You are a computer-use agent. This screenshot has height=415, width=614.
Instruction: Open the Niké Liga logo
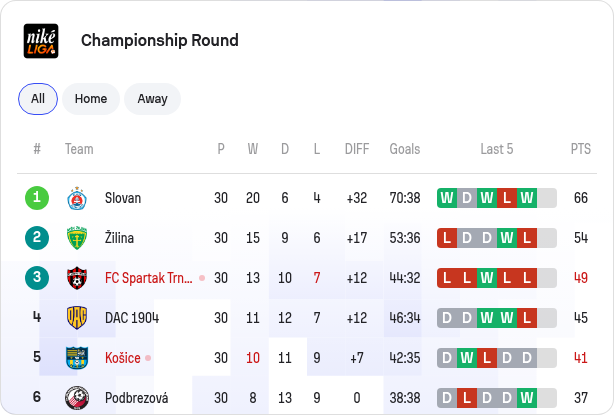coord(41,41)
